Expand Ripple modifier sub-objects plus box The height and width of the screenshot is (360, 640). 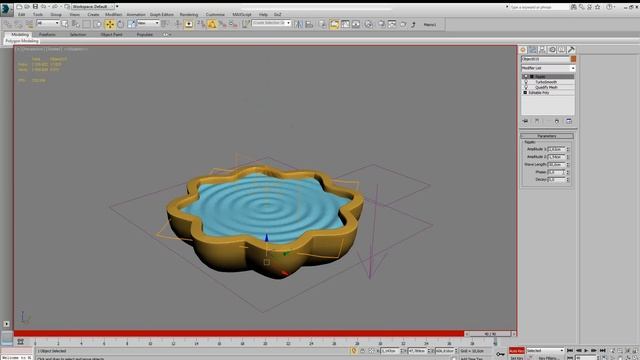click(x=532, y=76)
